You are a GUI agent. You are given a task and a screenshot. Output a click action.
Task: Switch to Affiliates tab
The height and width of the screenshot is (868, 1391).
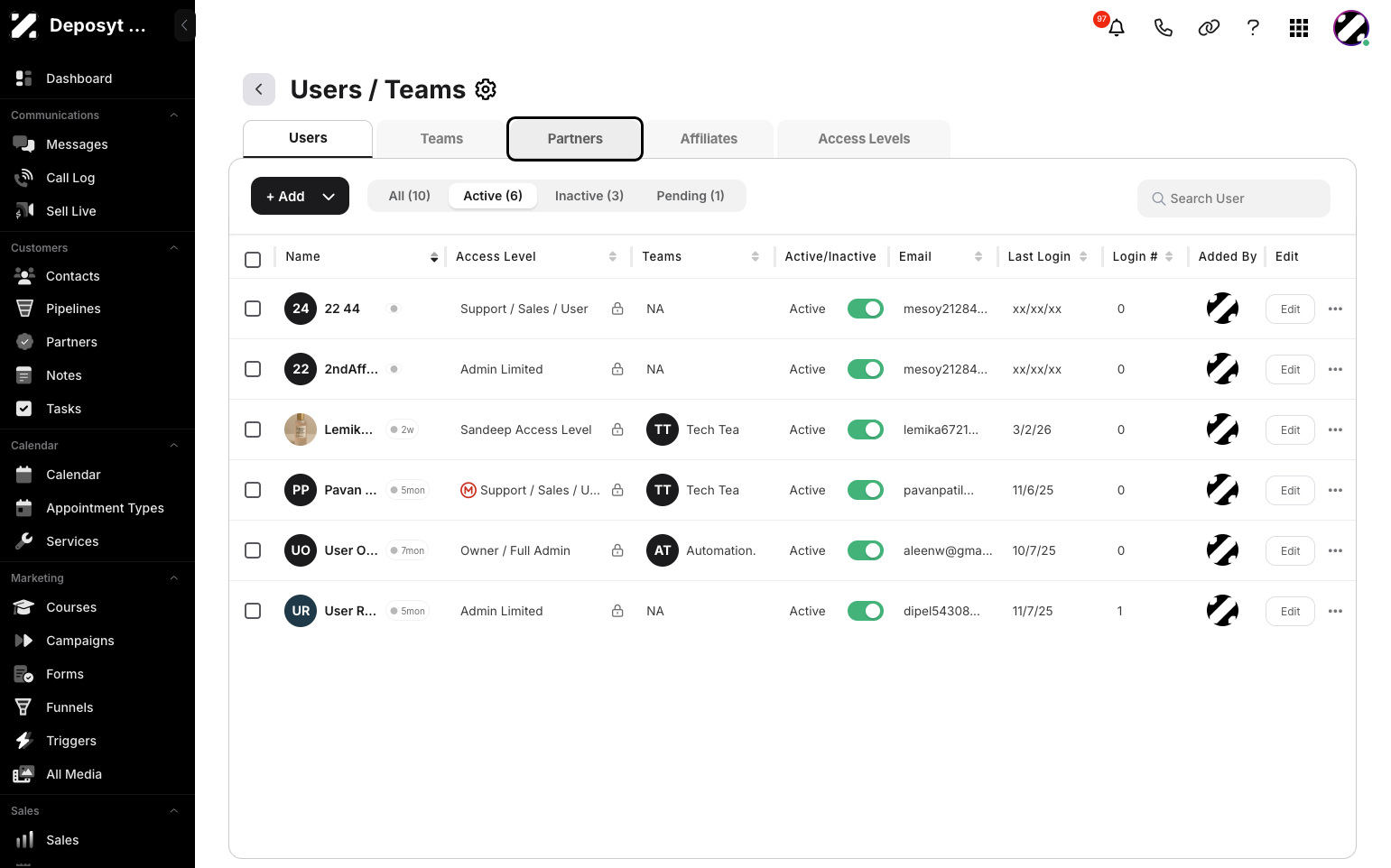click(709, 139)
